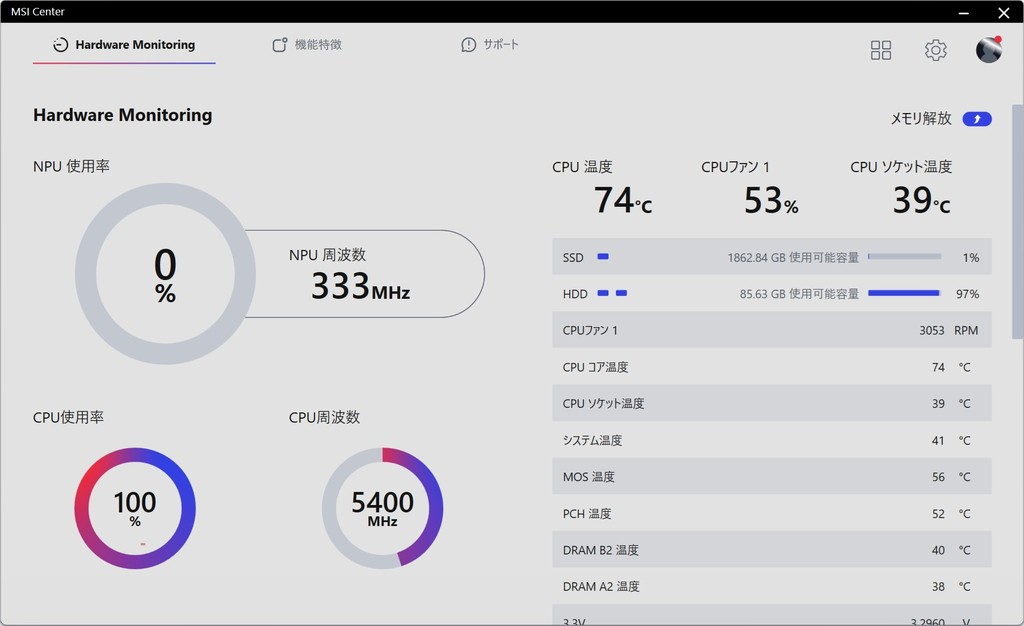Click the CPU使用率 label
The height and width of the screenshot is (626, 1024).
point(68,417)
